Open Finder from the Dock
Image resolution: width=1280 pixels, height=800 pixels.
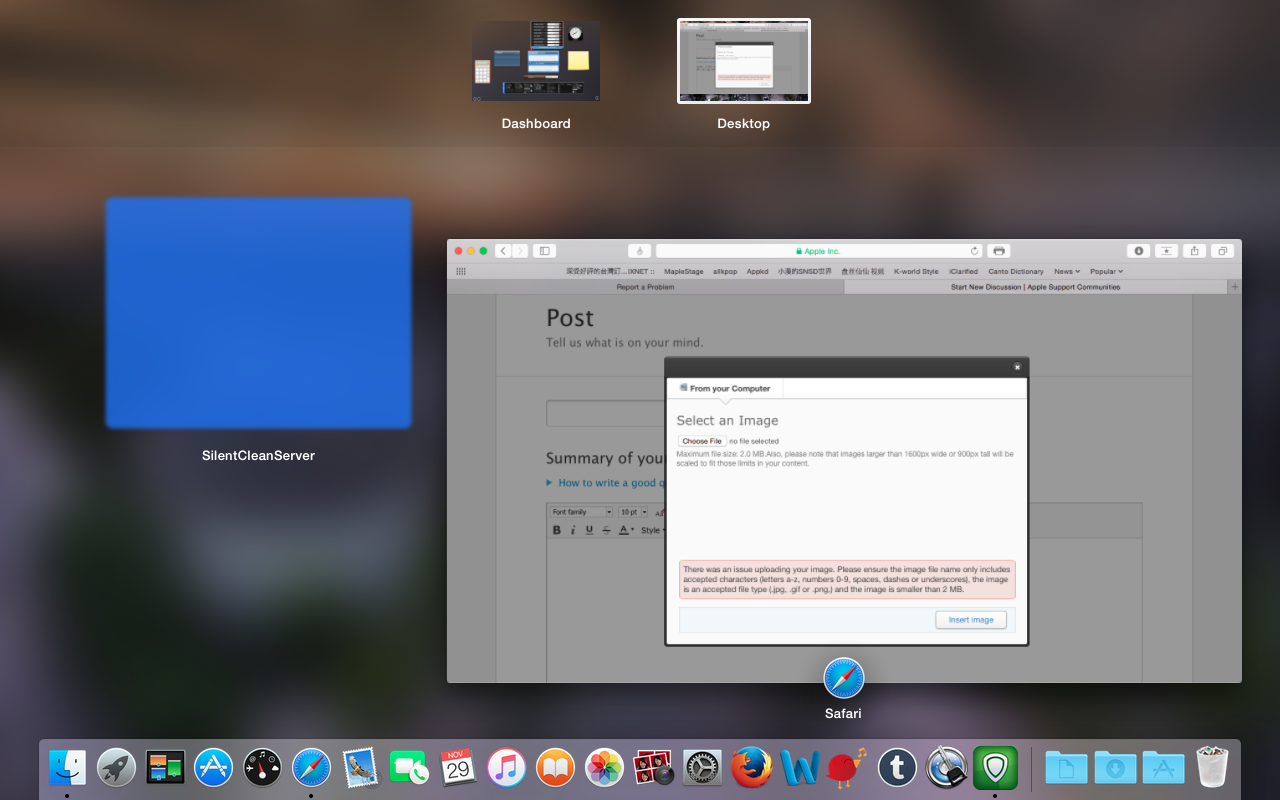[x=67, y=768]
